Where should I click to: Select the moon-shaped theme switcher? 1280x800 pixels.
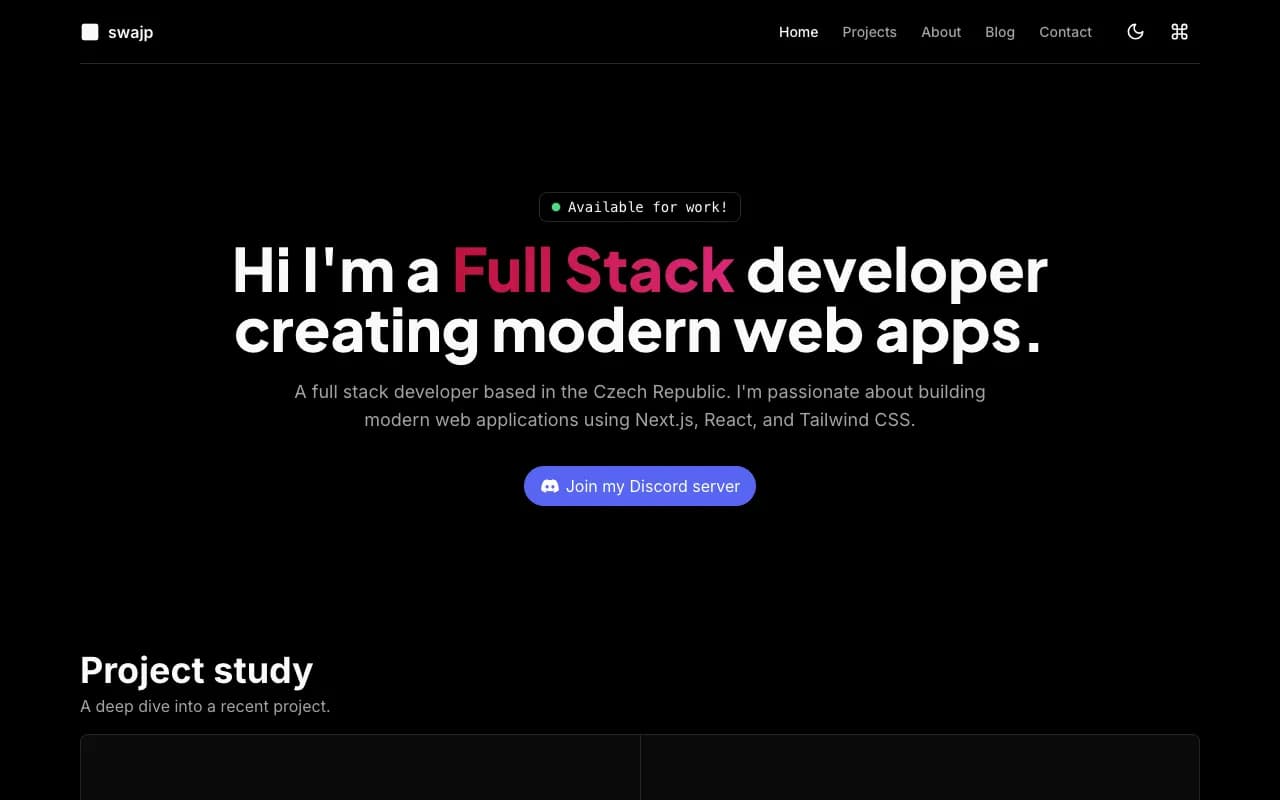pos(1135,31)
